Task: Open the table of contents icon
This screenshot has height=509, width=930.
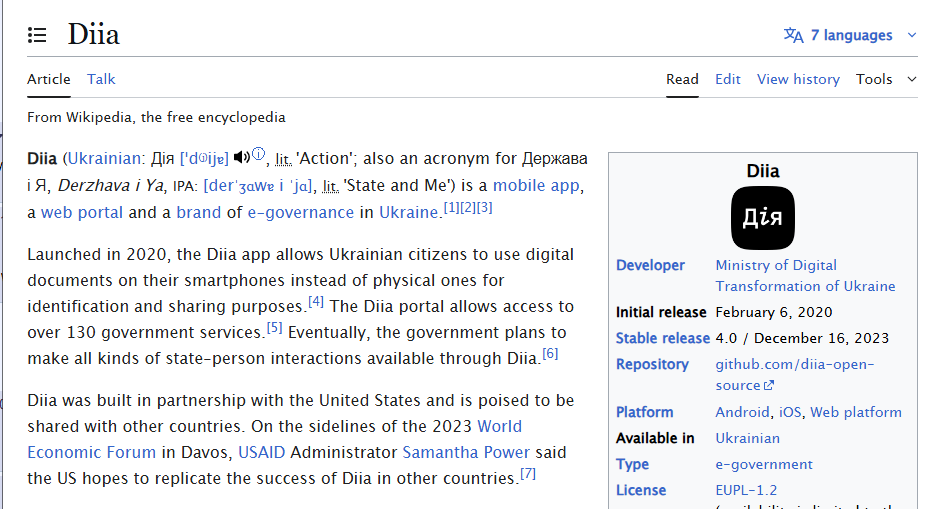Action: [x=37, y=35]
